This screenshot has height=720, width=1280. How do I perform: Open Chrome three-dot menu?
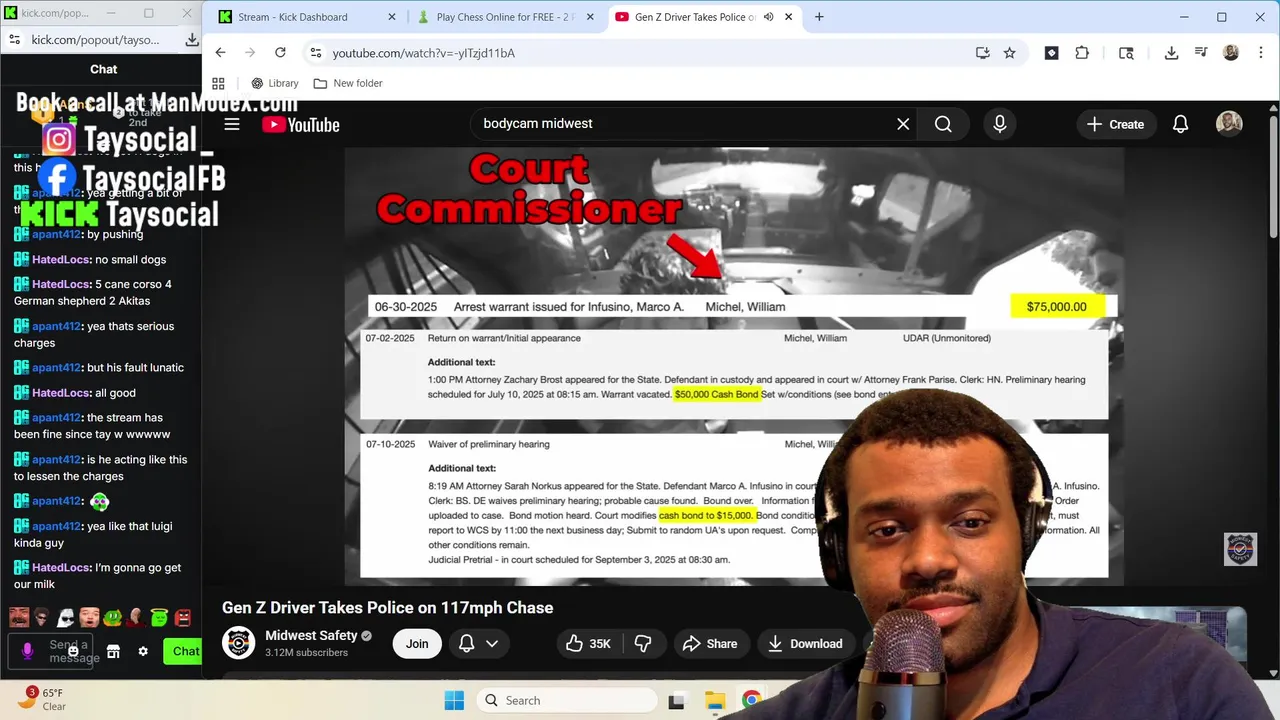tap(1259, 53)
